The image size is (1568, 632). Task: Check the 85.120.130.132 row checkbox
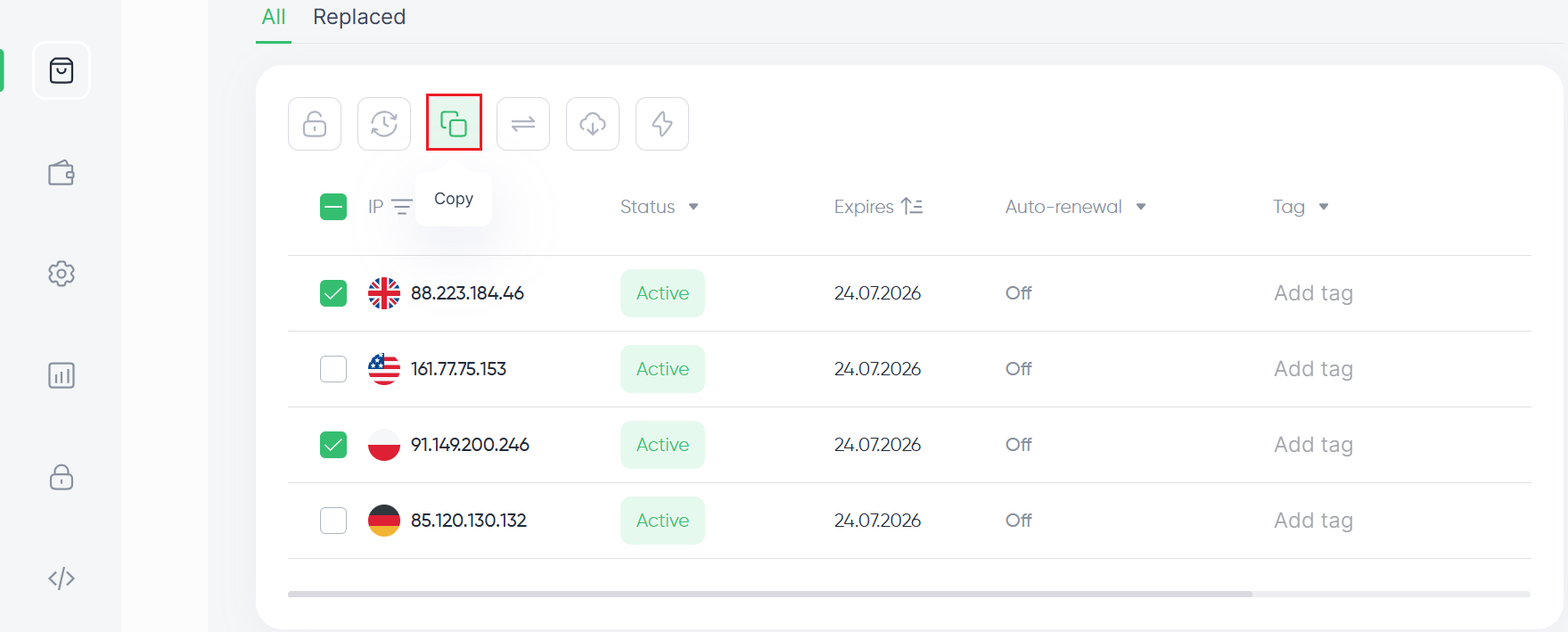point(333,521)
